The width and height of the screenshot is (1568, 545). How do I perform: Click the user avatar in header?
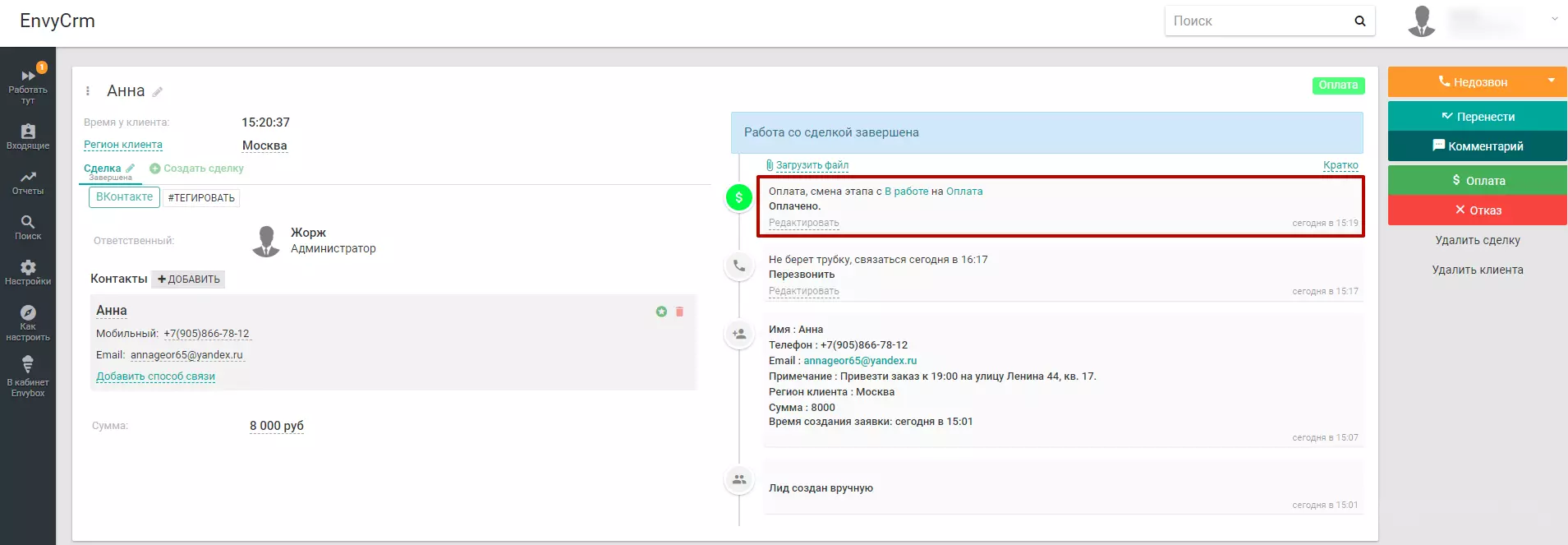(x=1422, y=21)
